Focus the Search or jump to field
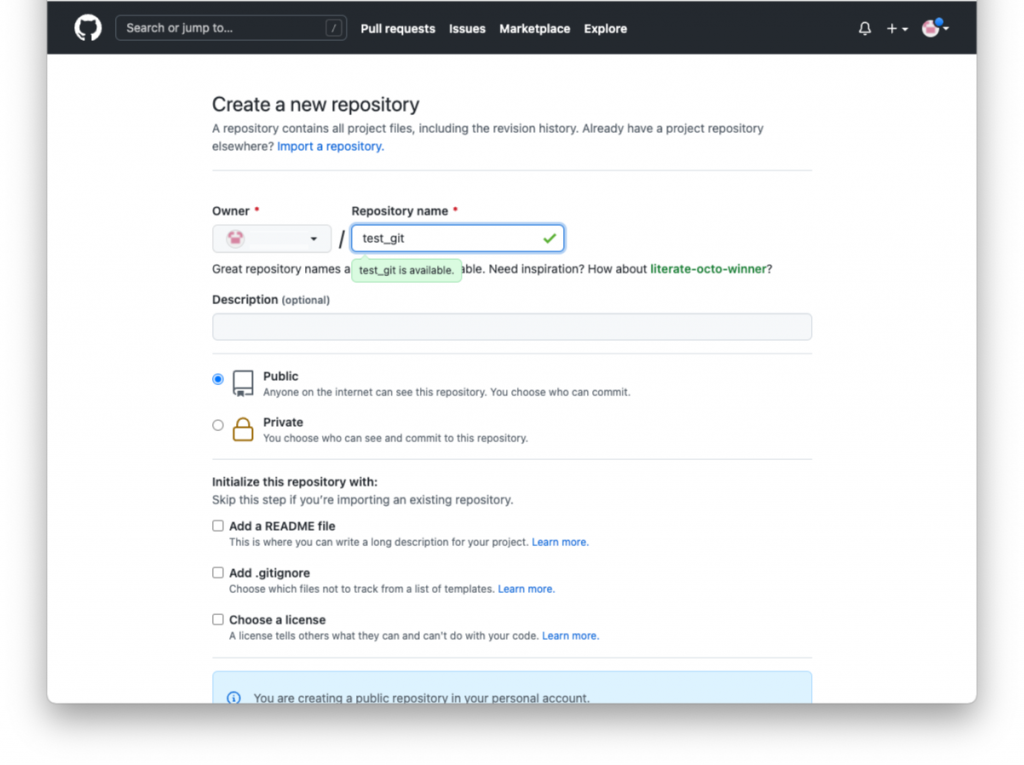Image resolution: width=1024 pixels, height=765 pixels. click(x=231, y=28)
